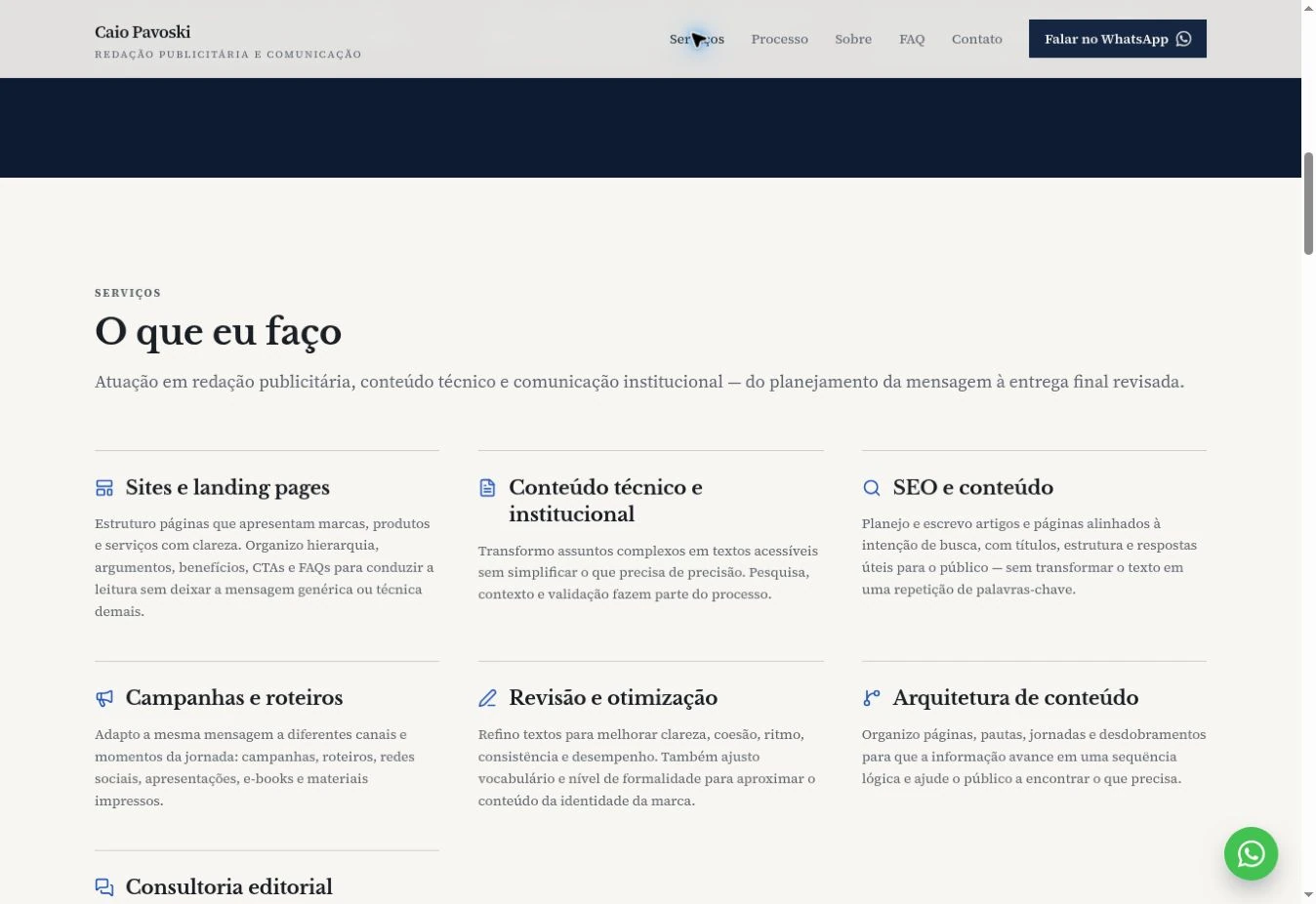The height and width of the screenshot is (904, 1316).
Task: Click the description starting Adapto a mesma mensagem
Action: pyautogui.click(x=255, y=767)
